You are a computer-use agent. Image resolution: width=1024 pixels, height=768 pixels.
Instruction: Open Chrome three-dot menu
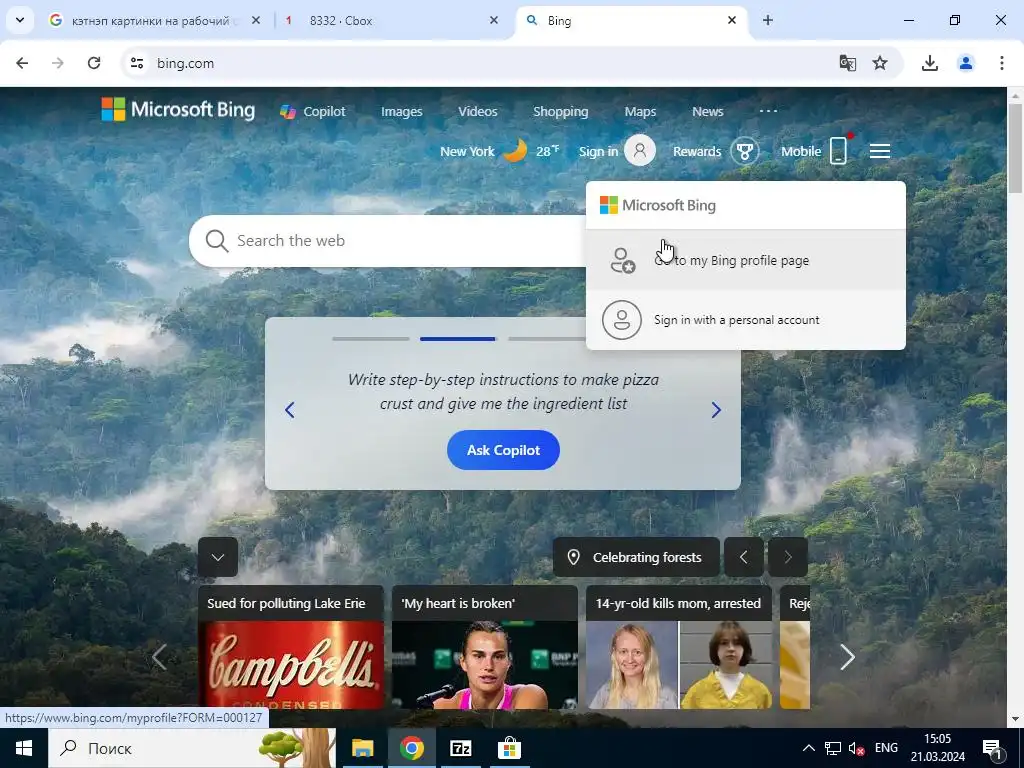[1002, 63]
